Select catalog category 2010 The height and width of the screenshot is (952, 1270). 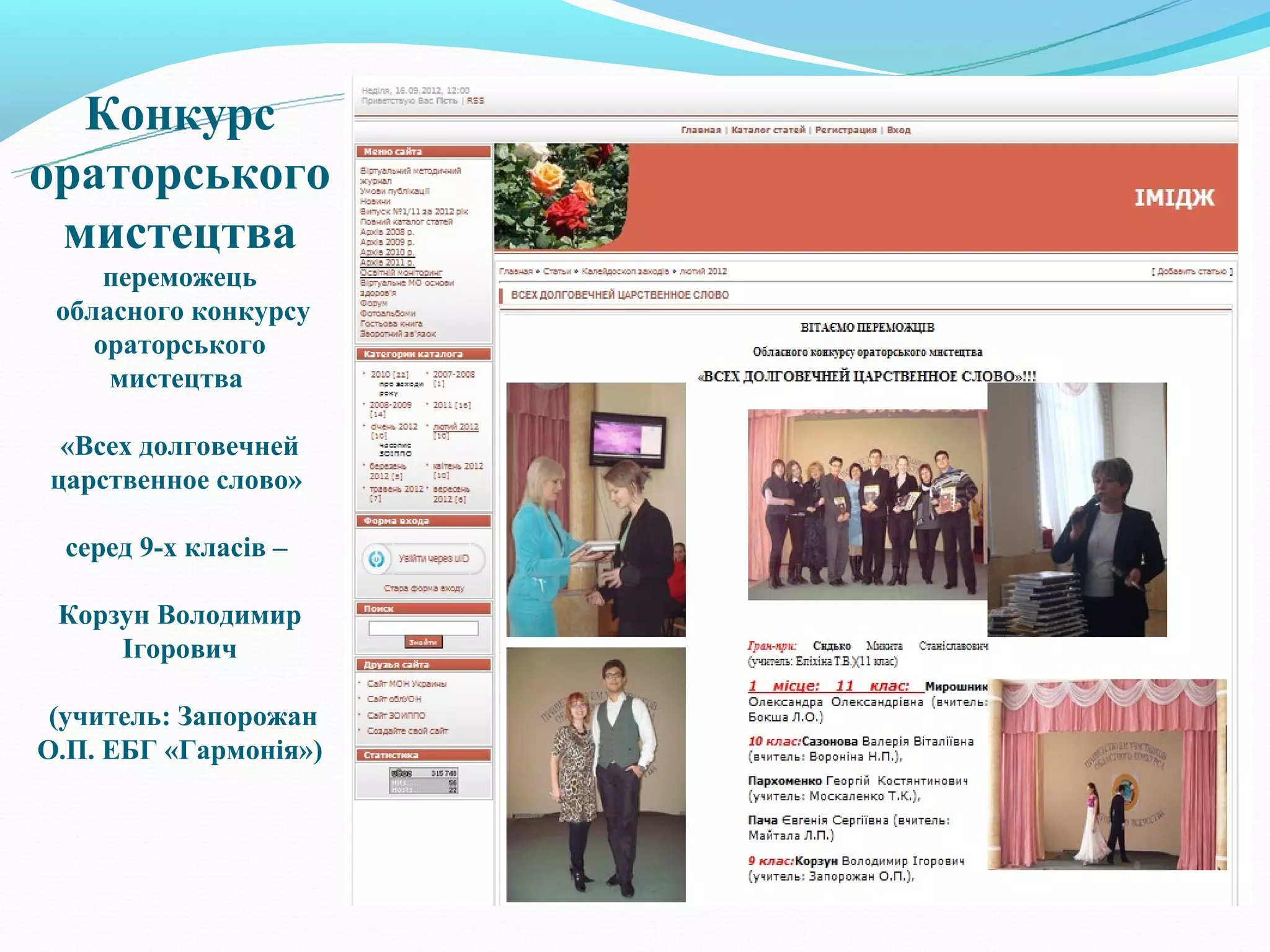(x=389, y=374)
